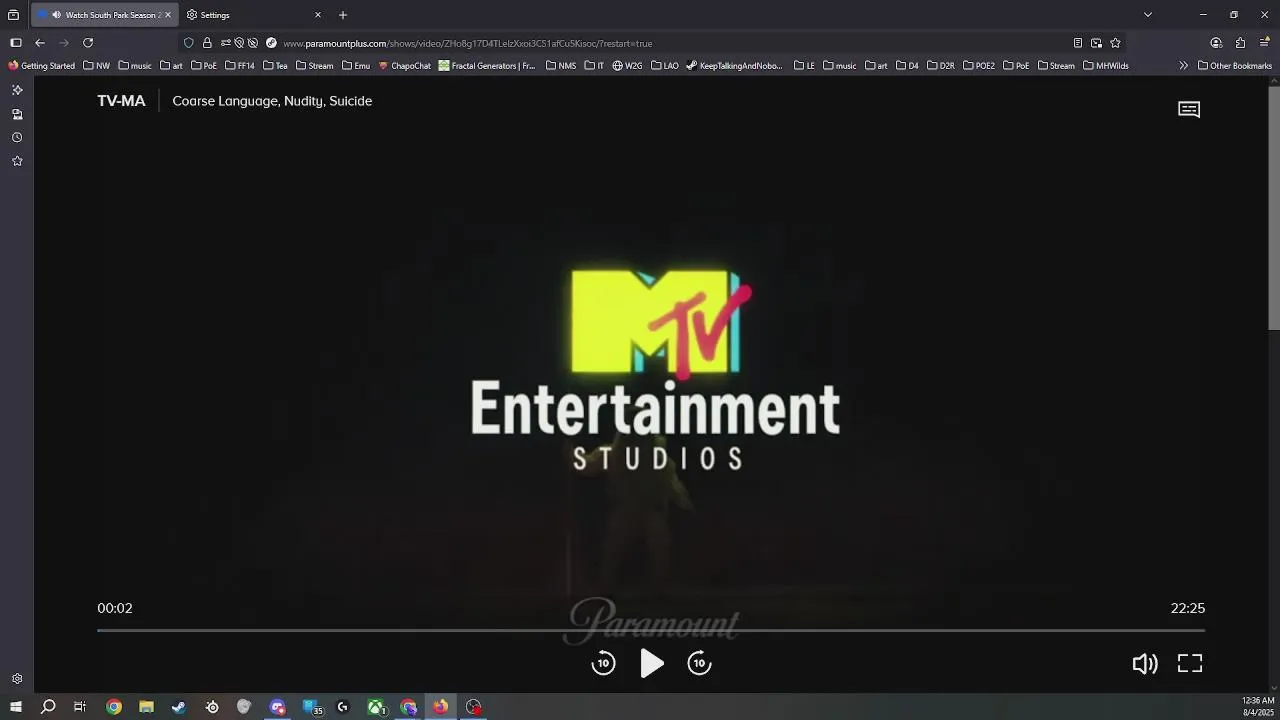Close the Watch South Park tab

(x=168, y=15)
